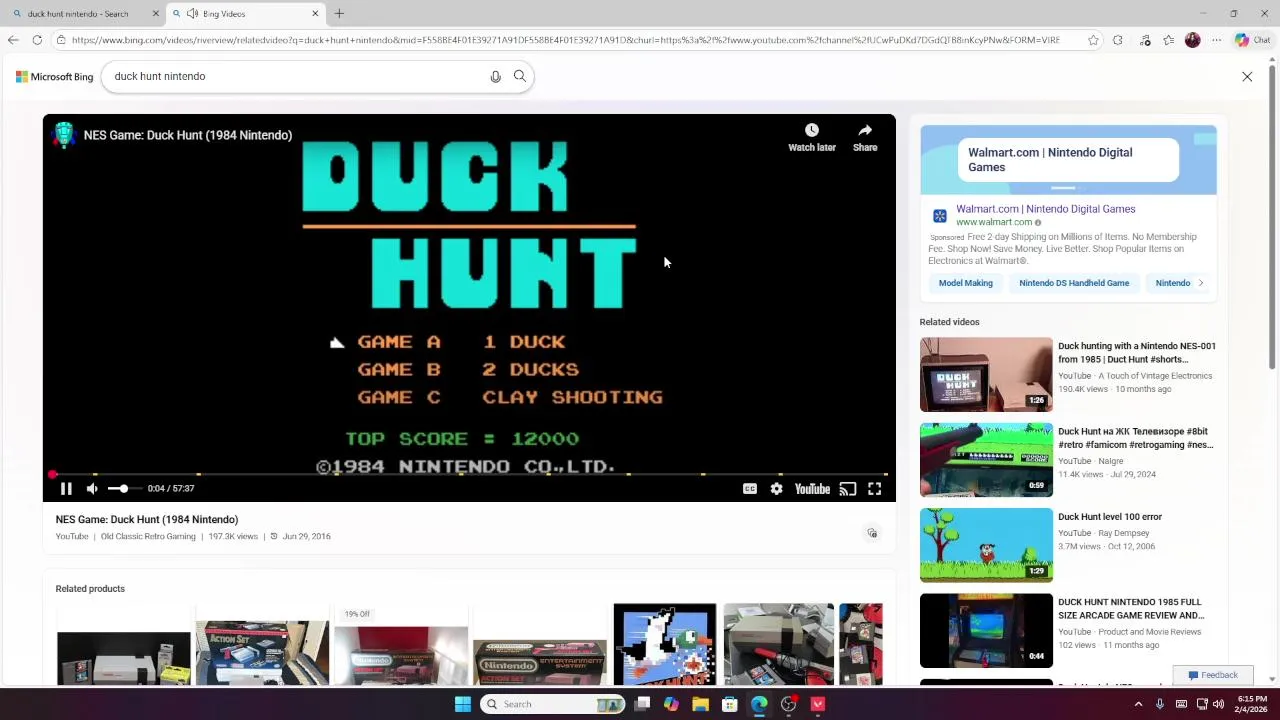The height and width of the screenshot is (720, 1280).
Task: Click the save icon beside the video info
Action: pyautogui.click(x=872, y=533)
